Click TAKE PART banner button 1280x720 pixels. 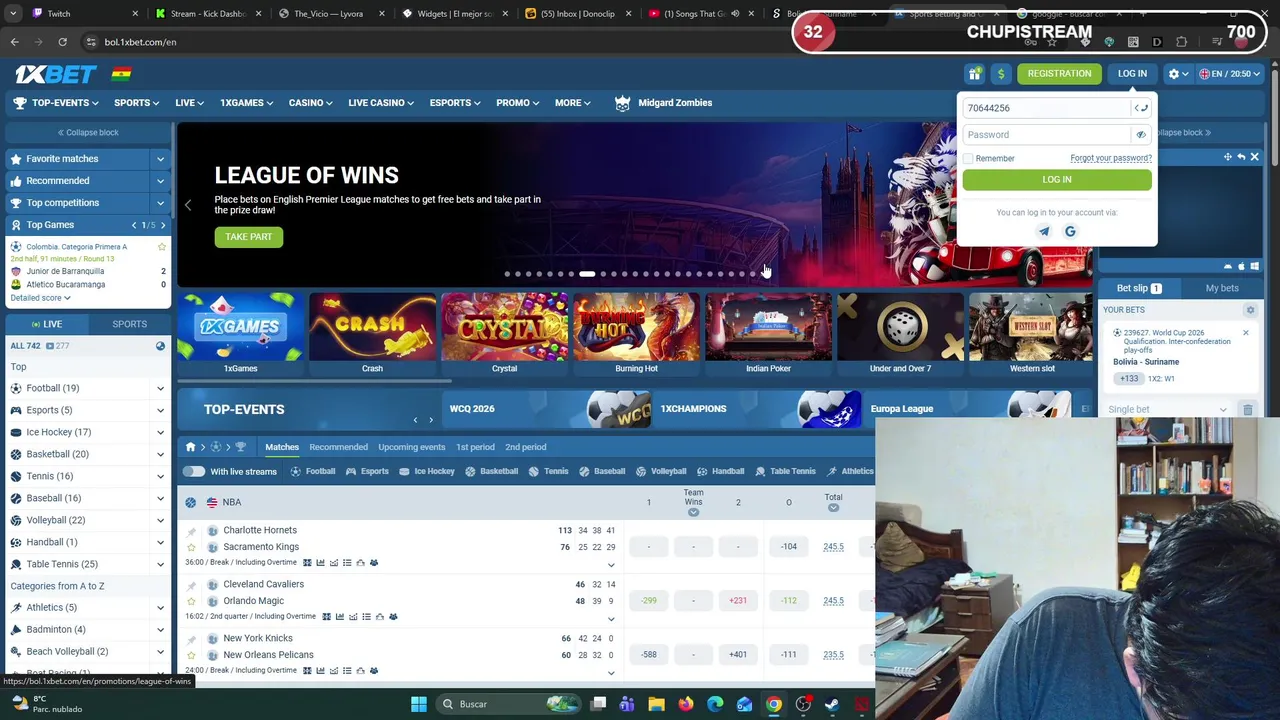[x=248, y=237]
